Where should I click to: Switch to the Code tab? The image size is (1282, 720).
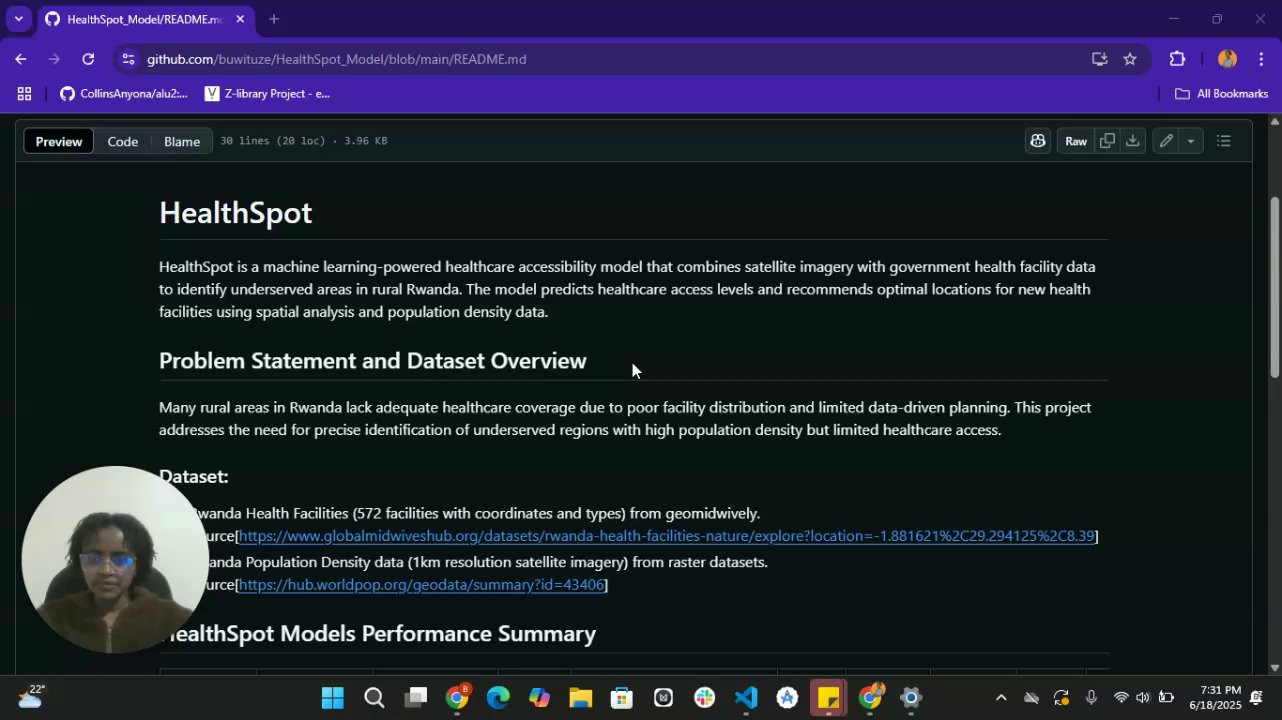123,141
